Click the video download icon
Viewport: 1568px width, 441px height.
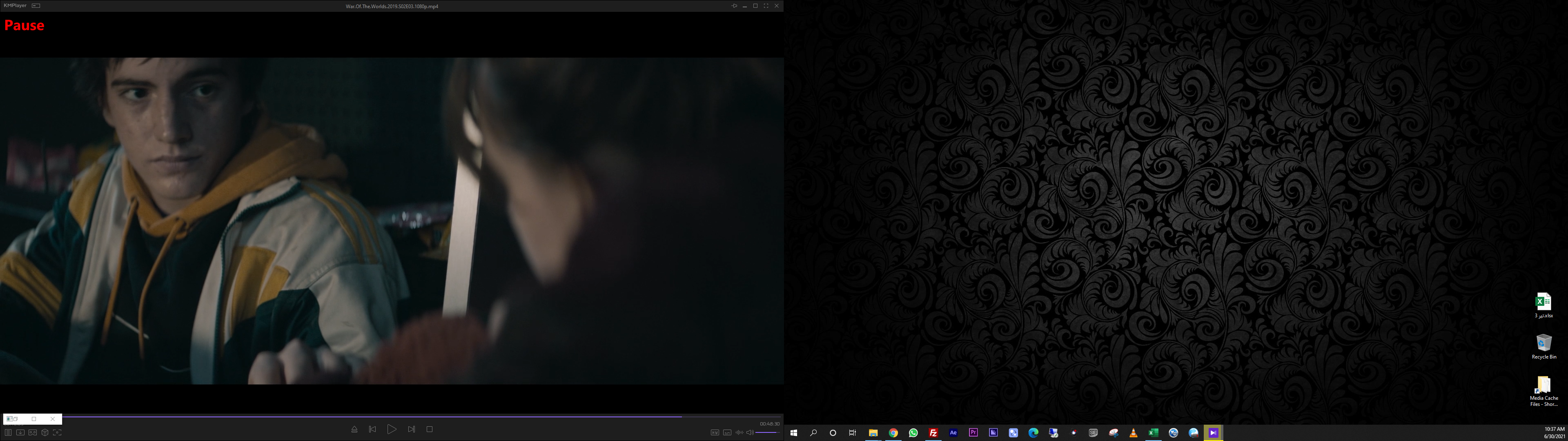20,432
